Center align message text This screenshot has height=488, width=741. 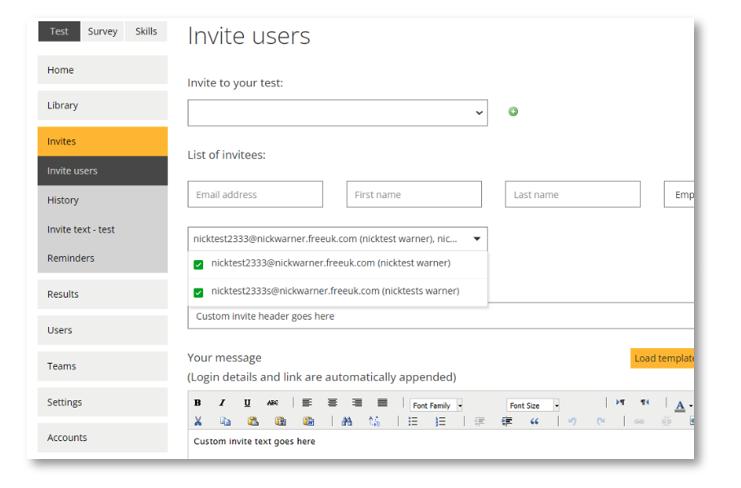tap(332, 402)
